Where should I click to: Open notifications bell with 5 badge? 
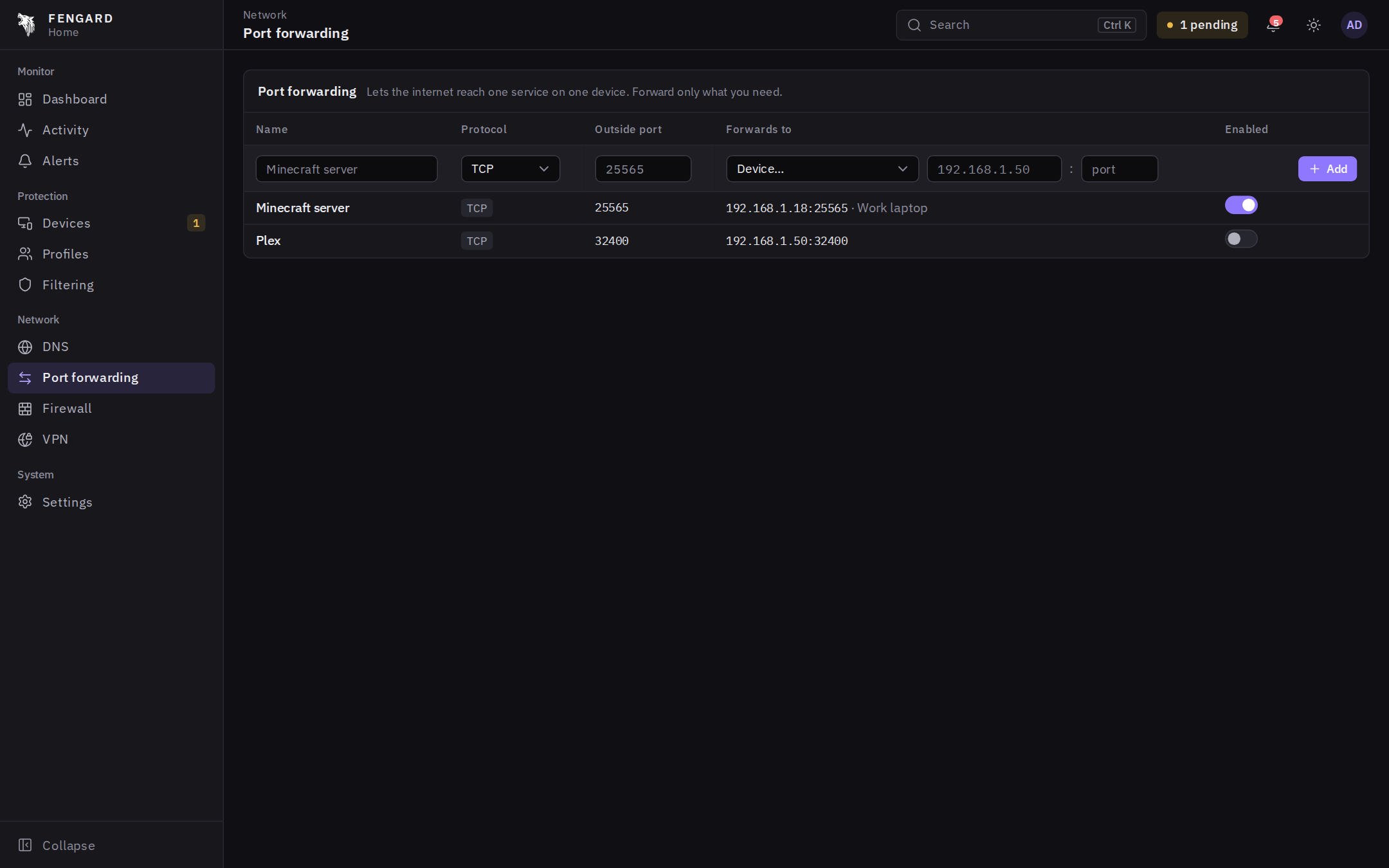click(1273, 25)
